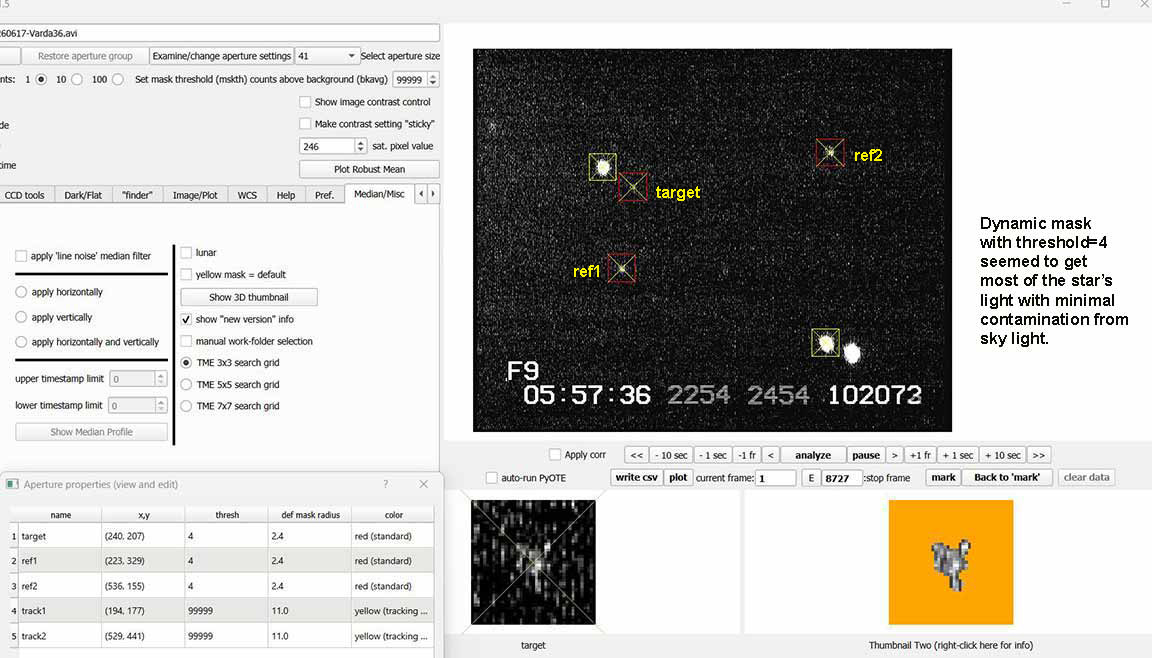The width and height of the screenshot is (1152, 658).
Task: Click the pause button
Action: tap(865, 455)
